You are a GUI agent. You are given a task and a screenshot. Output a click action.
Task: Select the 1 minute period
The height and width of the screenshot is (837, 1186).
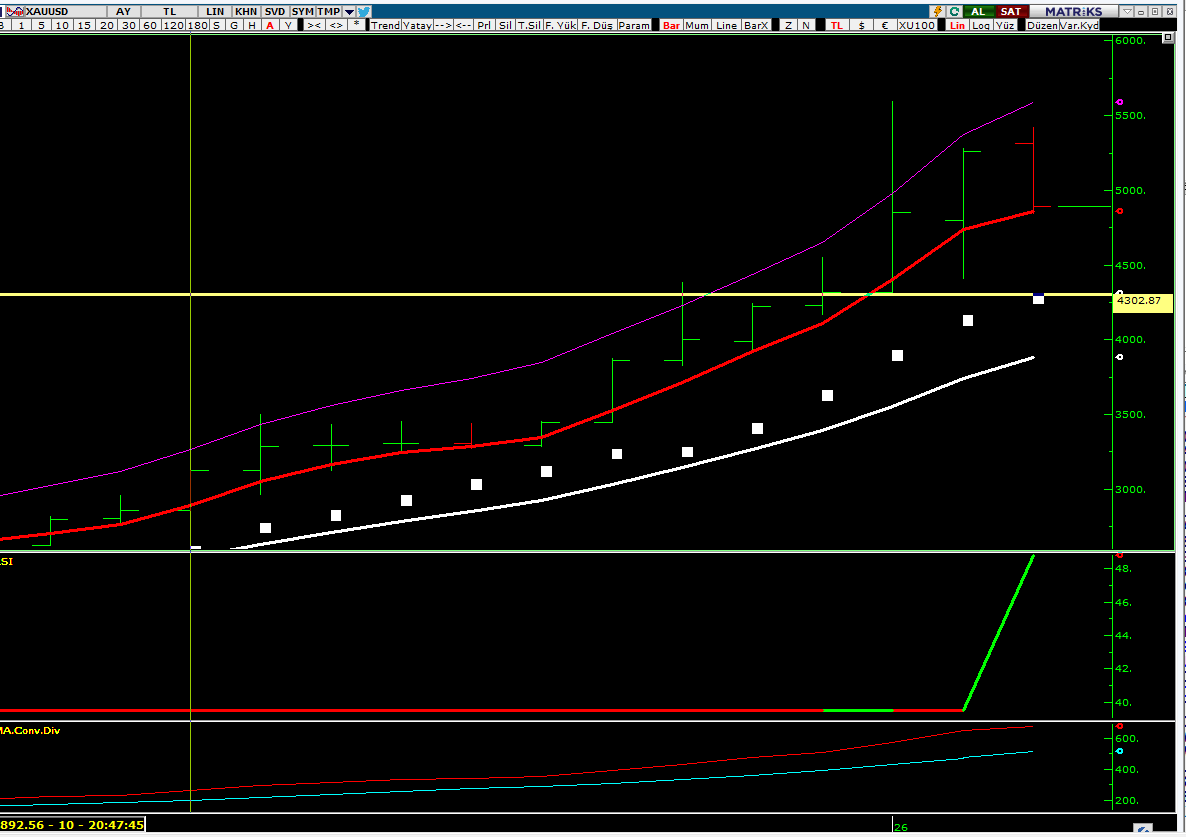[21, 25]
